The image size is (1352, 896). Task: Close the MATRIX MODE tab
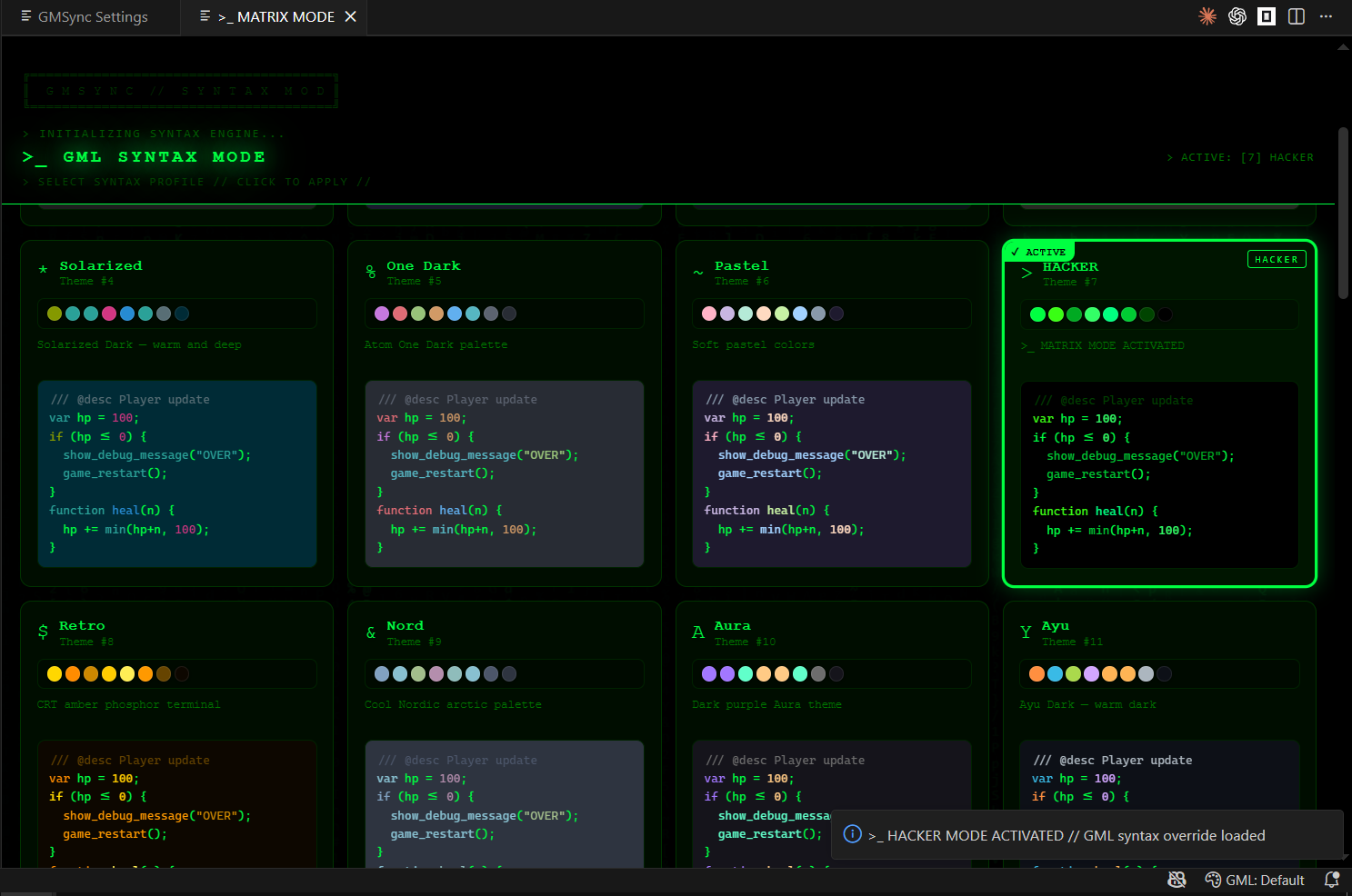(350, 17)
